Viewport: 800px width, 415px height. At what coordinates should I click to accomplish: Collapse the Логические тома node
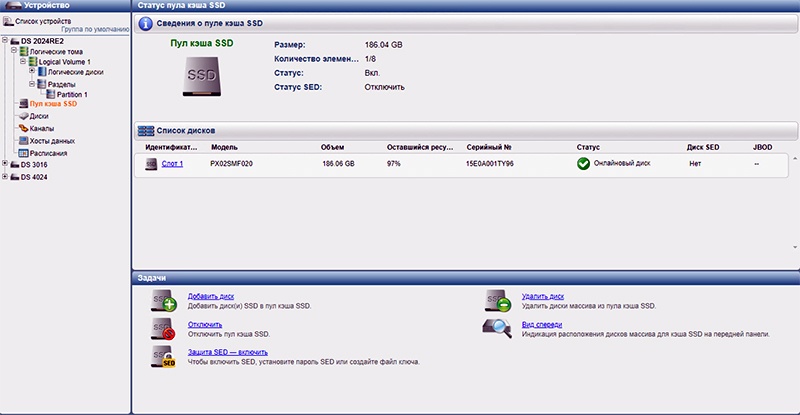tap(14, 50)
